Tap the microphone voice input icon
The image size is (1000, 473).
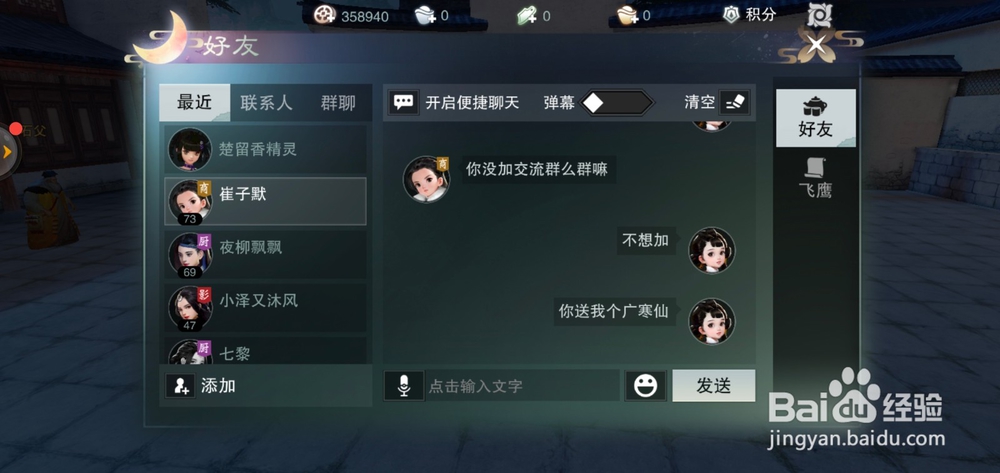pyautogui.click(x=404, y=386)
